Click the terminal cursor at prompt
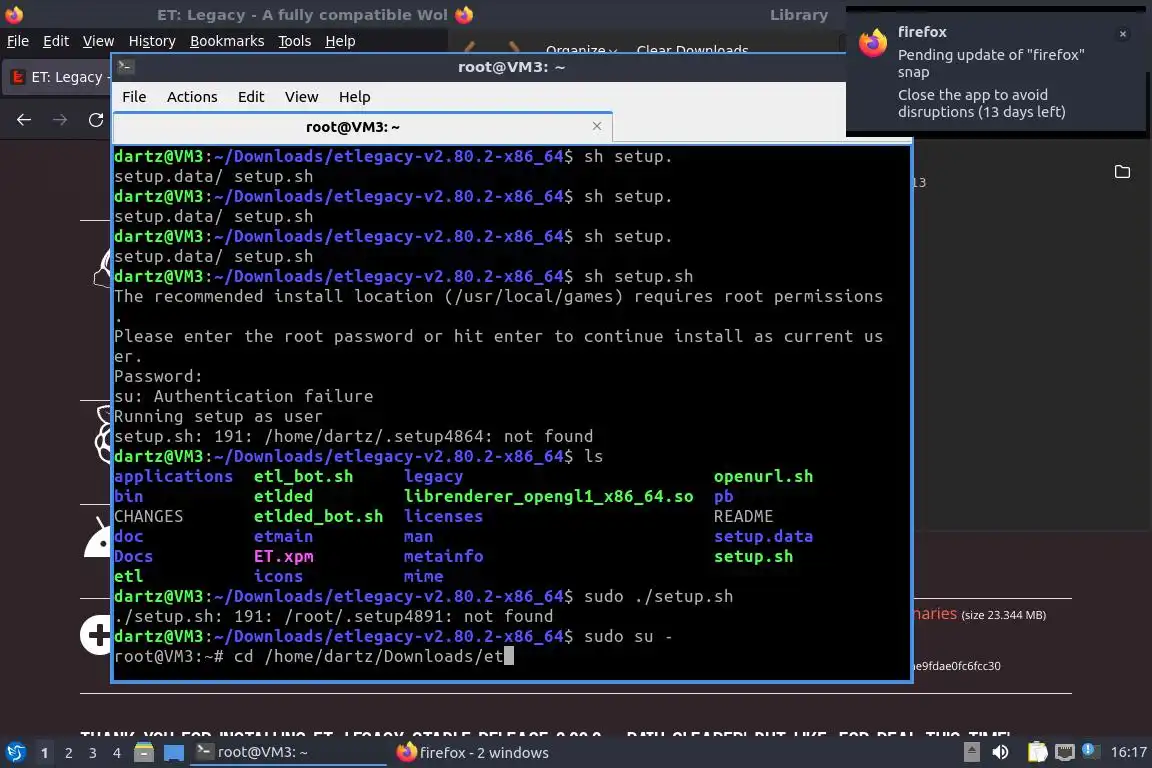Screen dimensions: 1152x768 click(509, 656)
